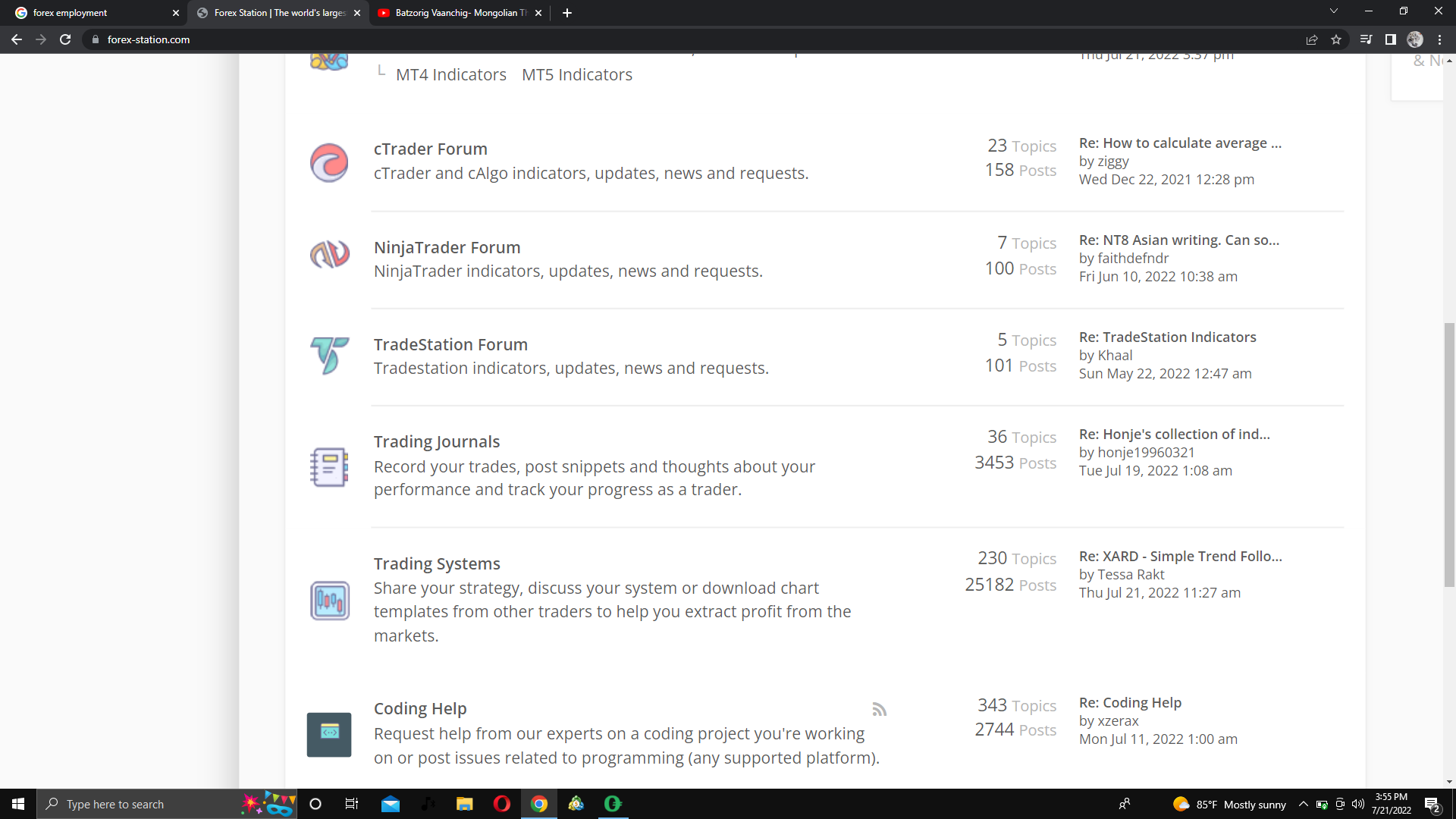Show hidden system tray icons
1456x819 pixels.
point(1303,804)
